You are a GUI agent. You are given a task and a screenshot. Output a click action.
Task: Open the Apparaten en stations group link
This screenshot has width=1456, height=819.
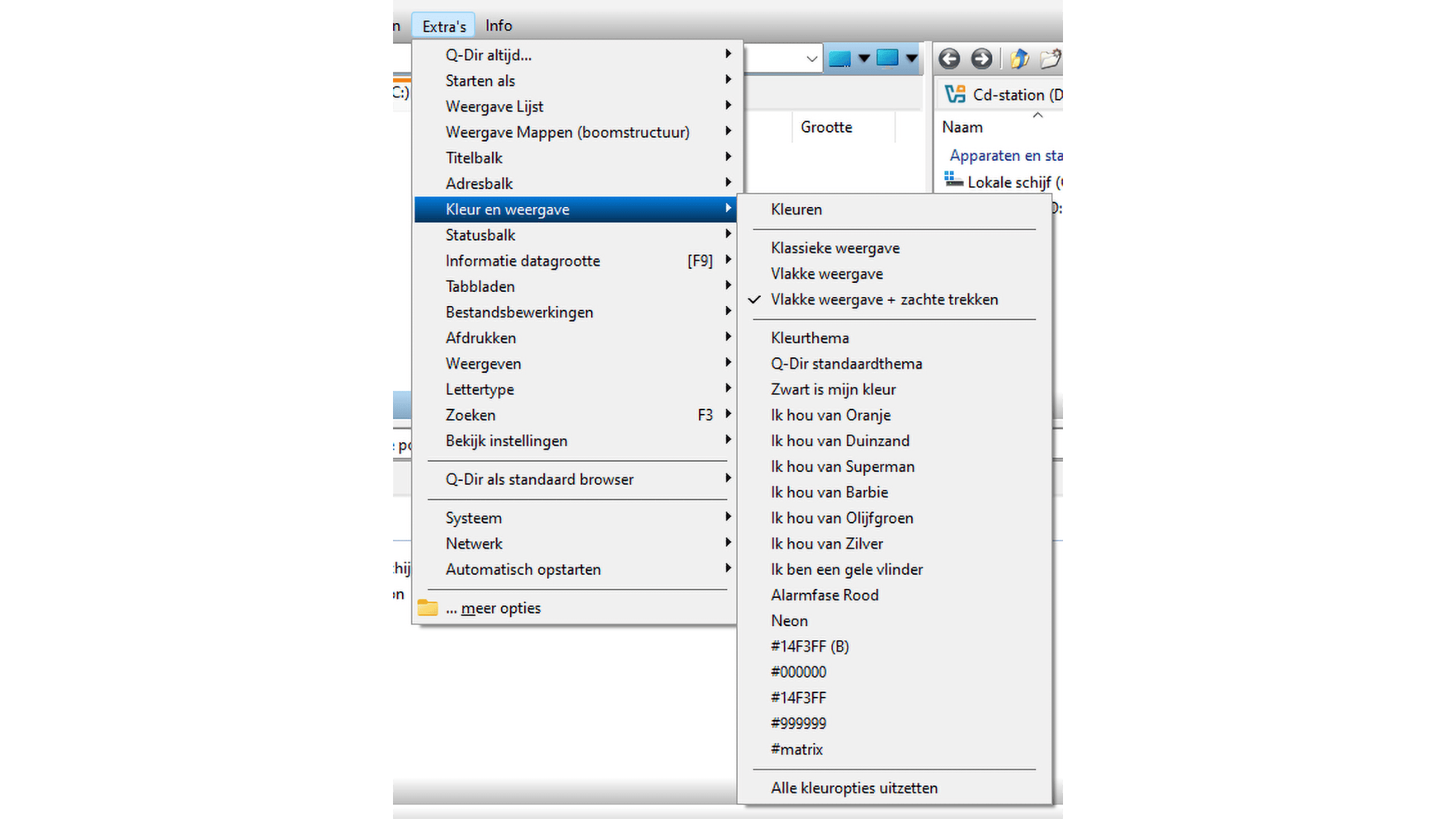click(1005, 156)
